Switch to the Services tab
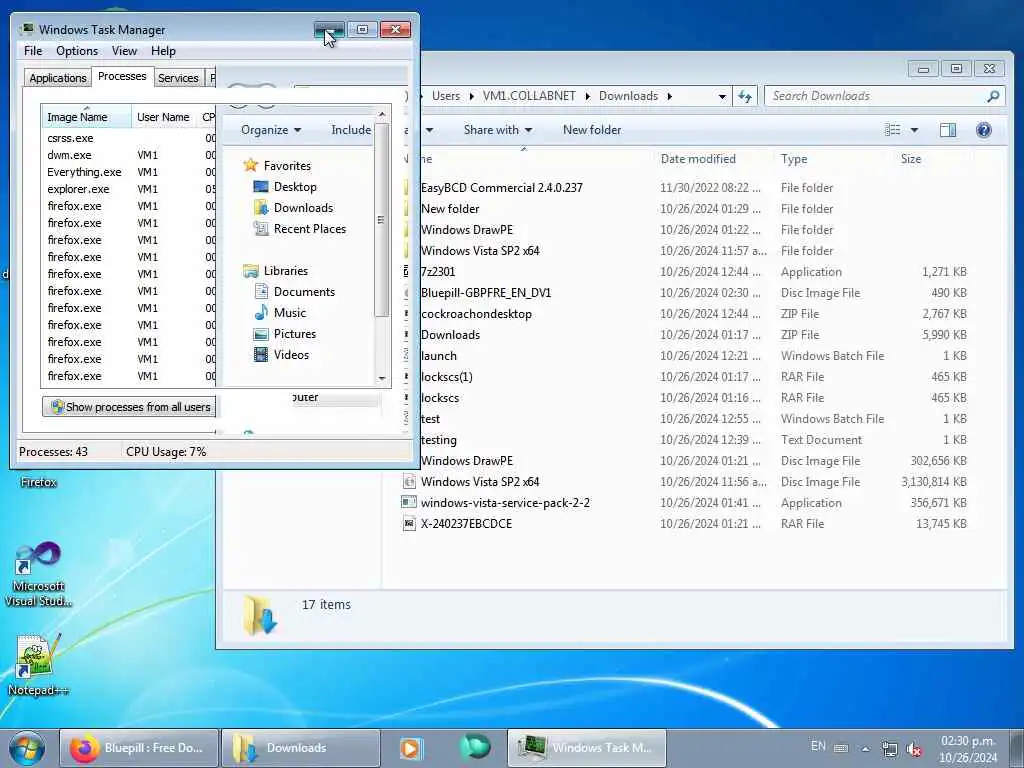Image resolution: width=1024 pixels, height=768 pixels. pos(178,78)
